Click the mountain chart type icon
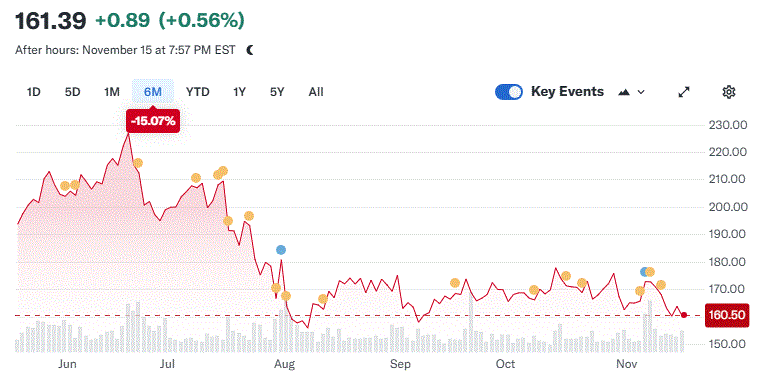Viewport: 758px width, 376px height. [624, 92]
